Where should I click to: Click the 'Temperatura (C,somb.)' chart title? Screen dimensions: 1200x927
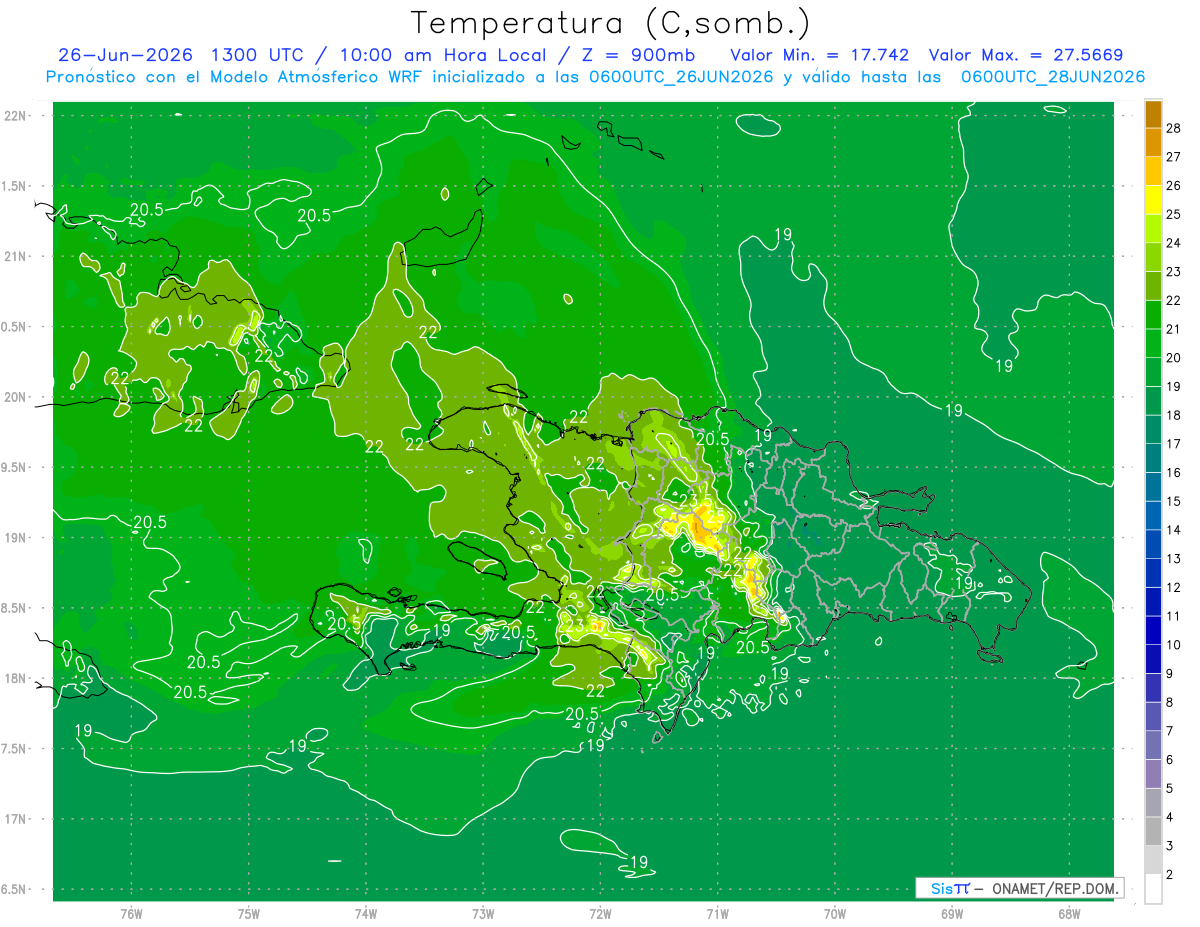tap(609, 23)
